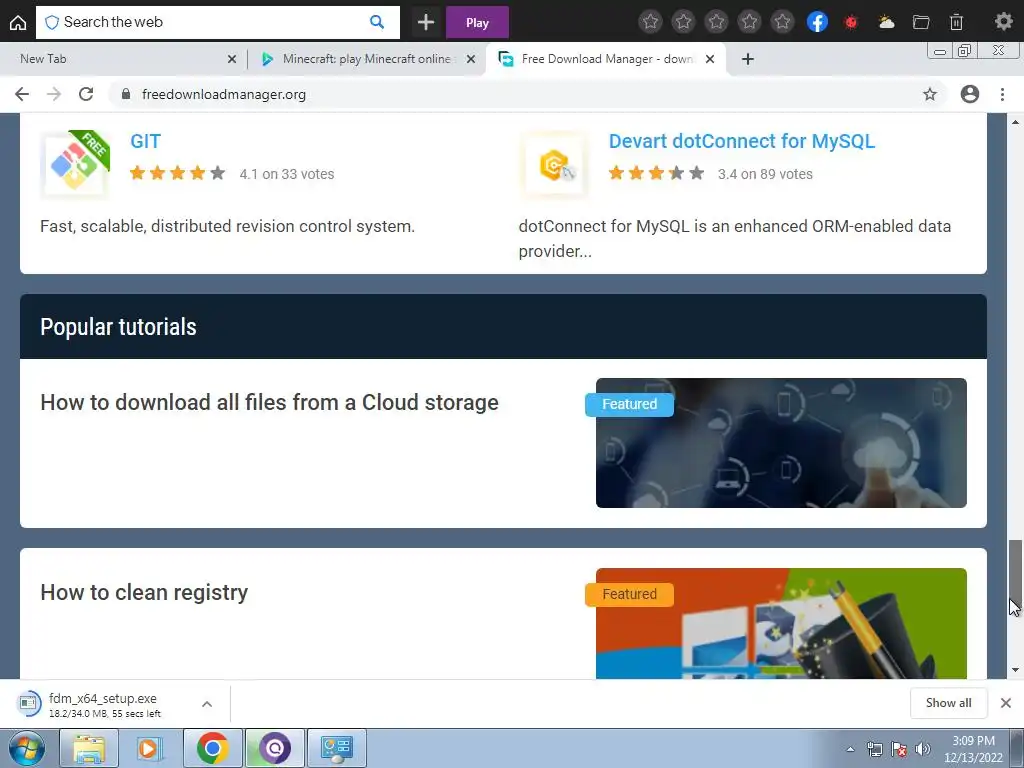Viewport: 1024px width, 768px height.
Task: Click the fdm_x64_setup.exe download item
Action: pyautogui.click(x=104, y=705)
